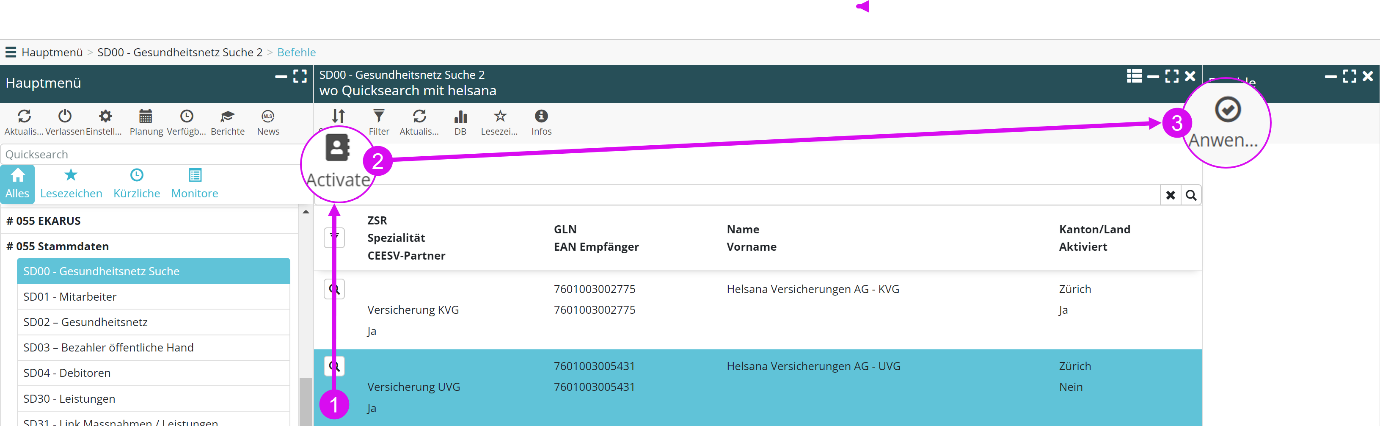Open the News icon
The height and width of the screenshot is (426, 1380).
[x=268, y=117]
